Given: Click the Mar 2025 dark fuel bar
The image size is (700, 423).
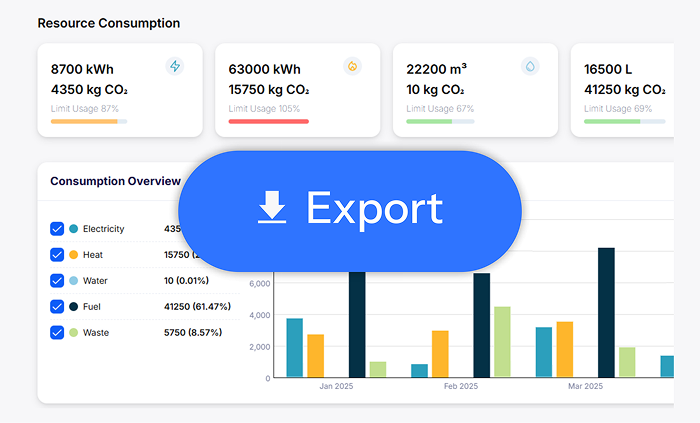Looking at the screenshot, I should (606, 313).
